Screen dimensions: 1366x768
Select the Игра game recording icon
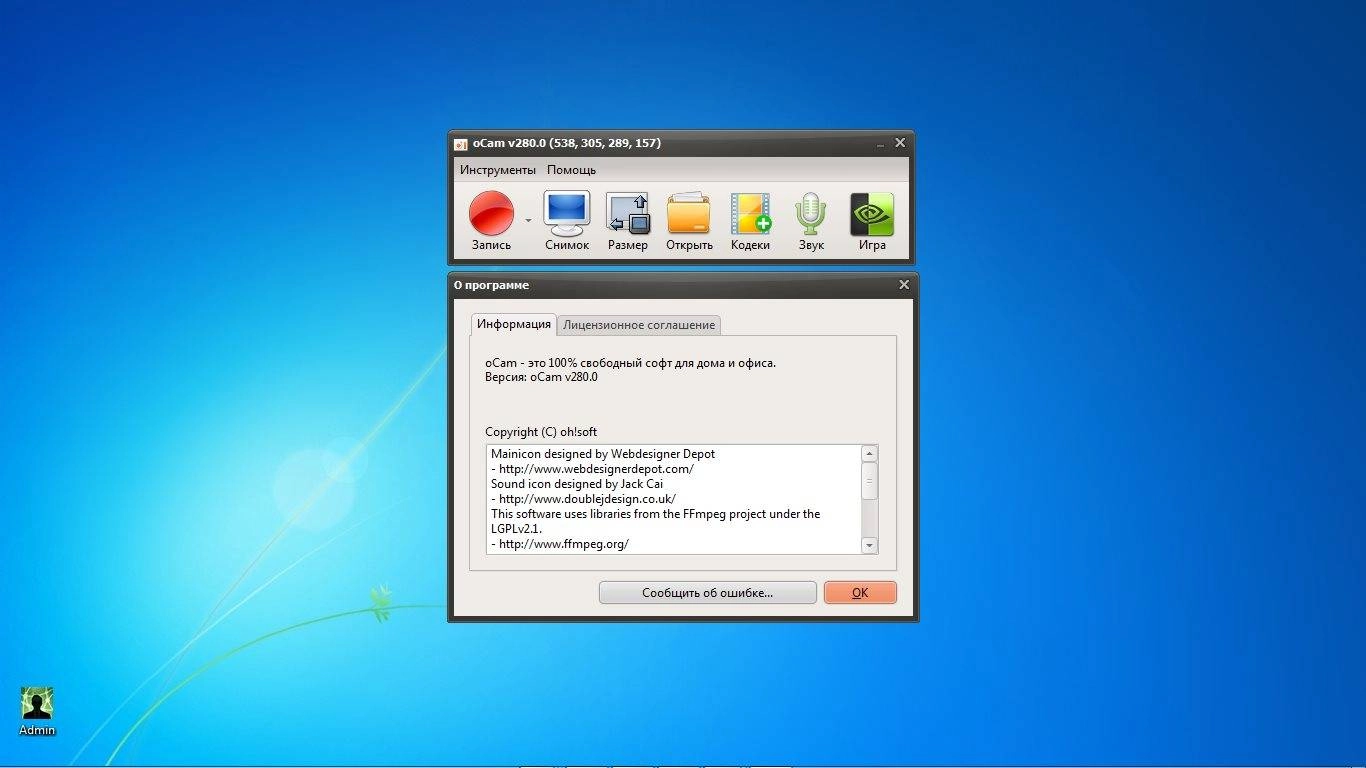(872, 221)
